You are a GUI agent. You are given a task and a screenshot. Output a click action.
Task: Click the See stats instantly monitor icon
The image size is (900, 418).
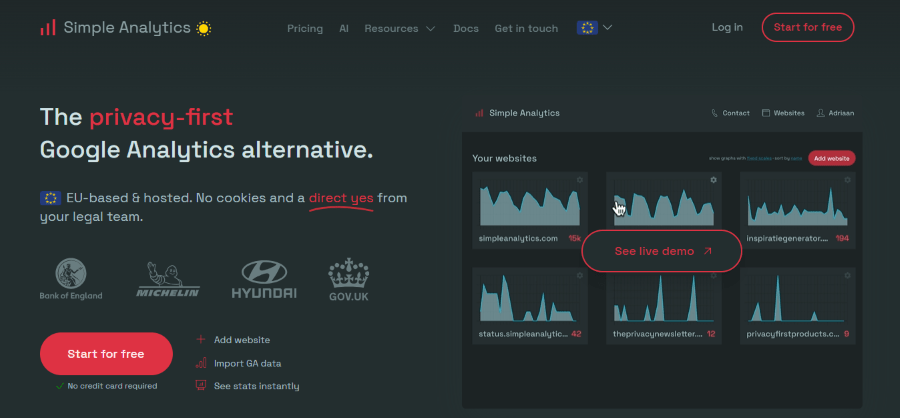[x=201, y=386]
